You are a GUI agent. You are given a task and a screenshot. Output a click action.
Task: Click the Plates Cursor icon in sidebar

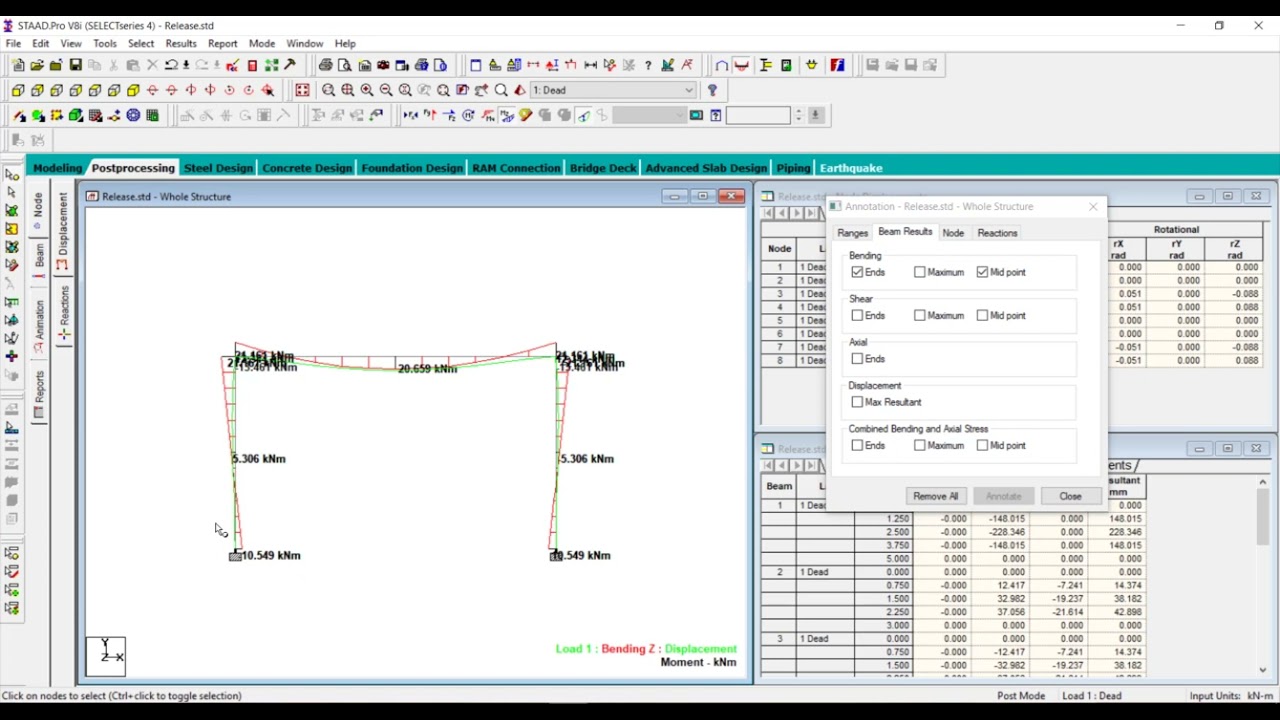click(x=11, y=210)
